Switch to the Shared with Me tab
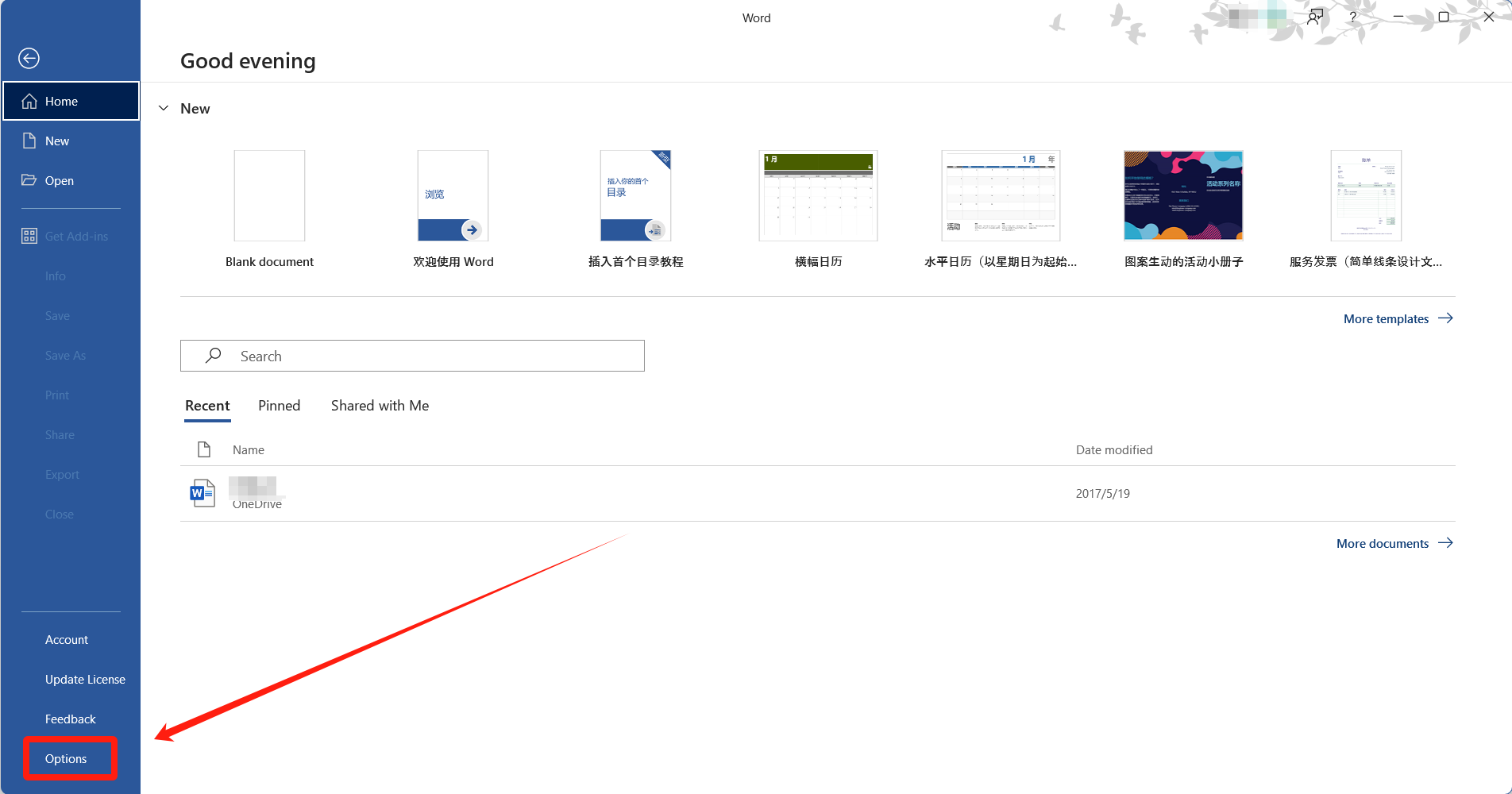The image size is (1512, 794). 380,406
